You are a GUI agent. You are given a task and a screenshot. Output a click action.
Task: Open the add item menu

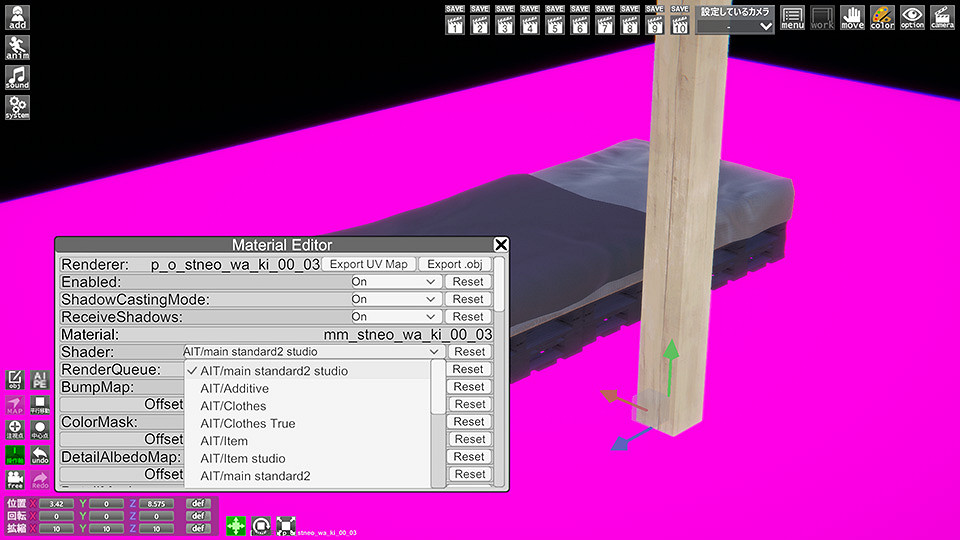[17, 17]
